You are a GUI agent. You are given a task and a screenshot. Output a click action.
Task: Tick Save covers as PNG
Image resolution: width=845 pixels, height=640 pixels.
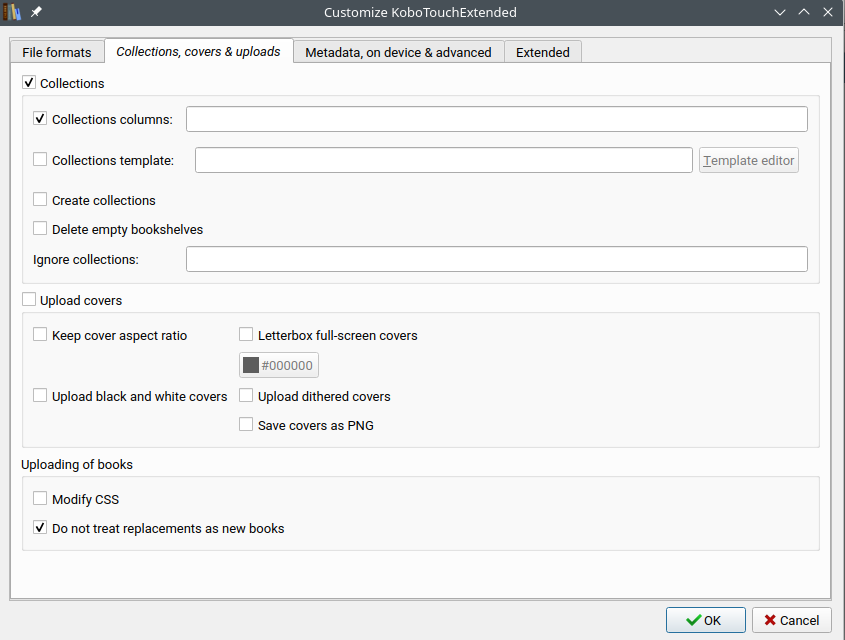pyautogui.click(x=246, y=425)
